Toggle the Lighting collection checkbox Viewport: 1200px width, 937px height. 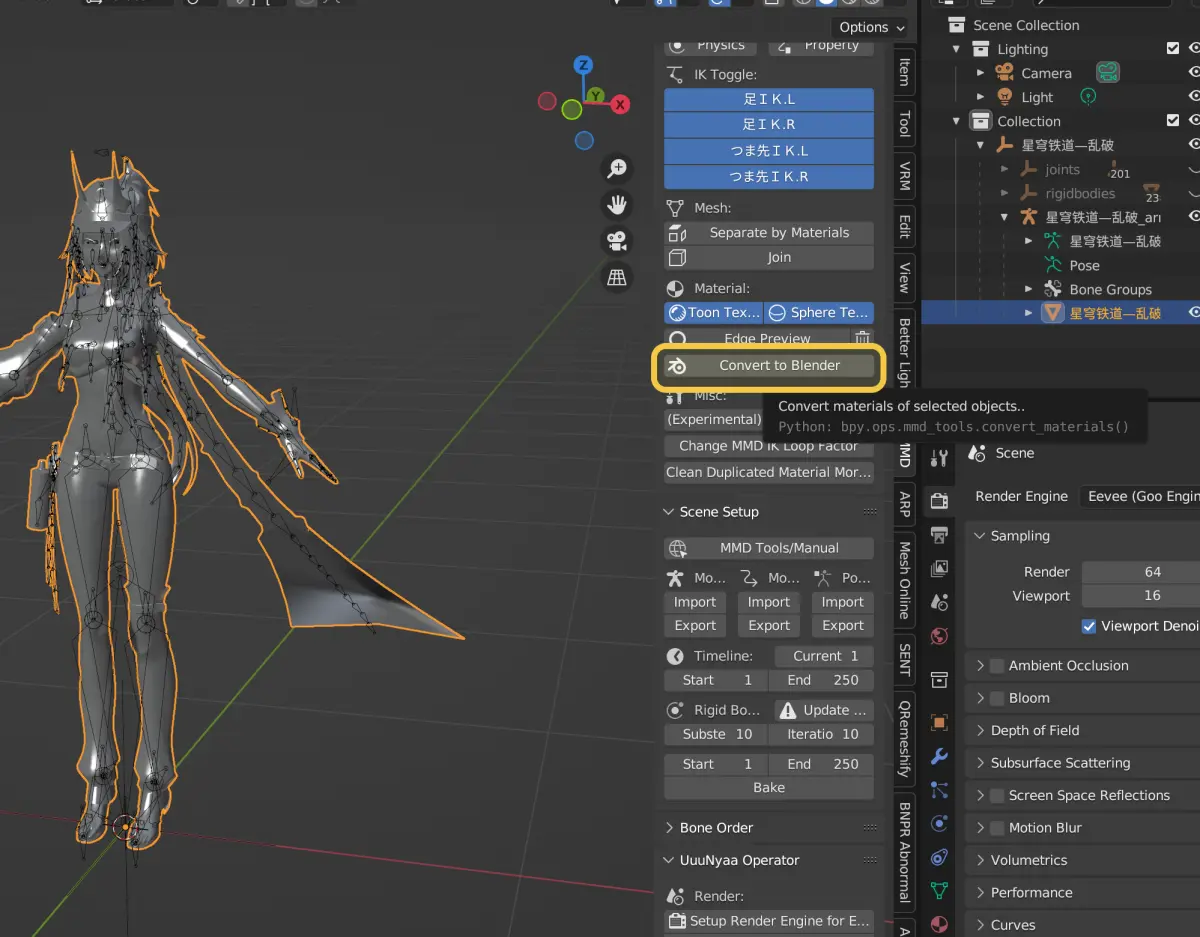(x=1173, y=48)
